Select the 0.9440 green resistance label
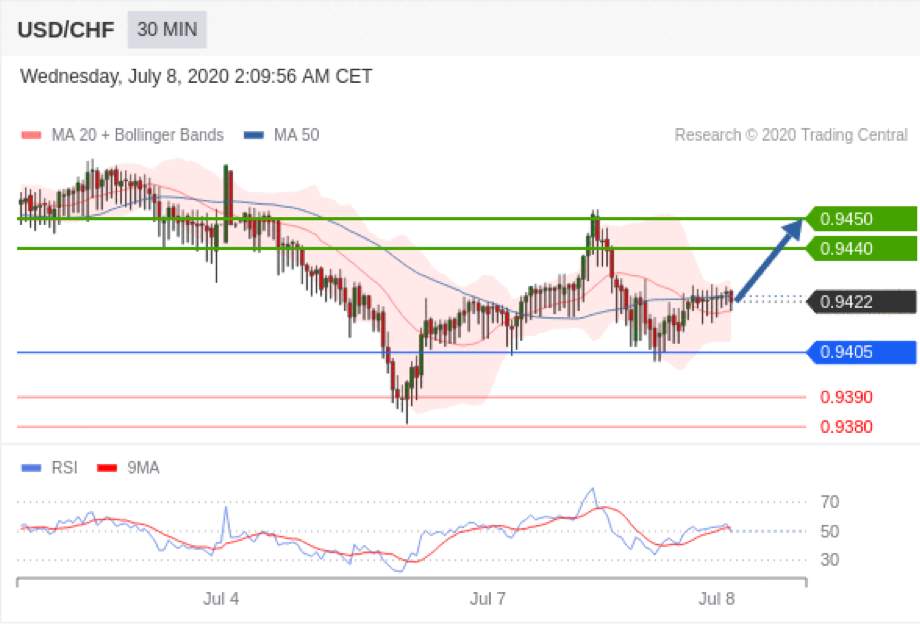The height and width of the screenshot is (625, 920). coord(861,249)
